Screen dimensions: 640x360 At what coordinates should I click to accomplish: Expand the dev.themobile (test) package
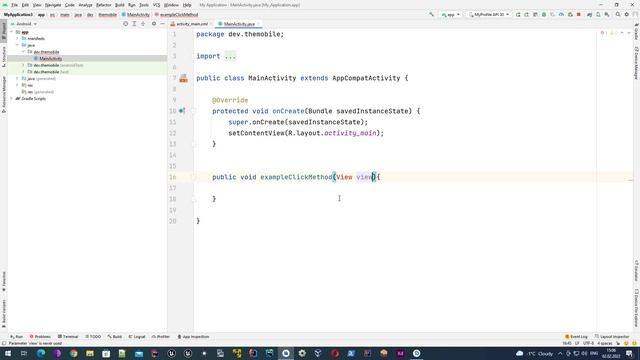23,72
